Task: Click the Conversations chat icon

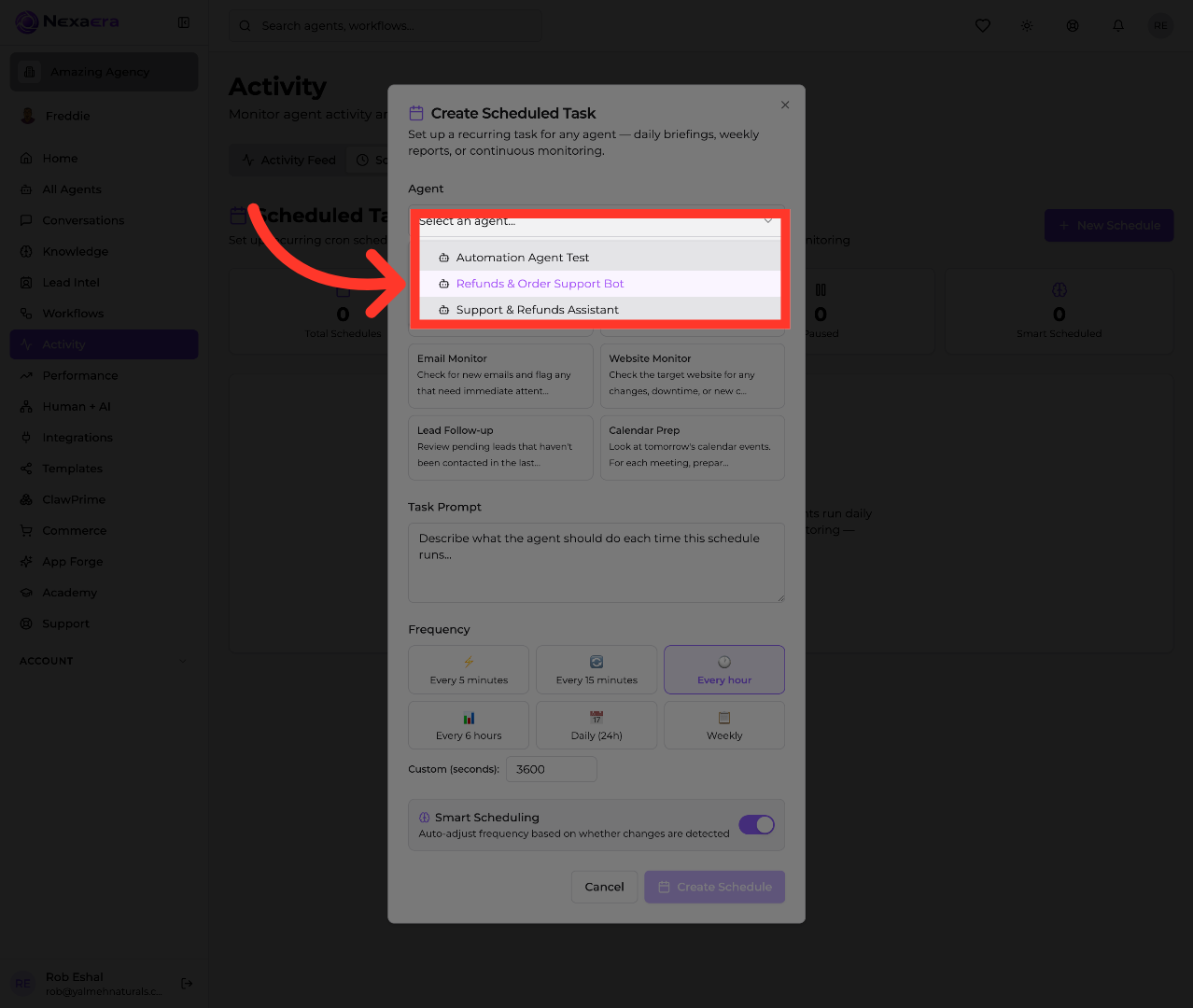Action: coord(26,220)
